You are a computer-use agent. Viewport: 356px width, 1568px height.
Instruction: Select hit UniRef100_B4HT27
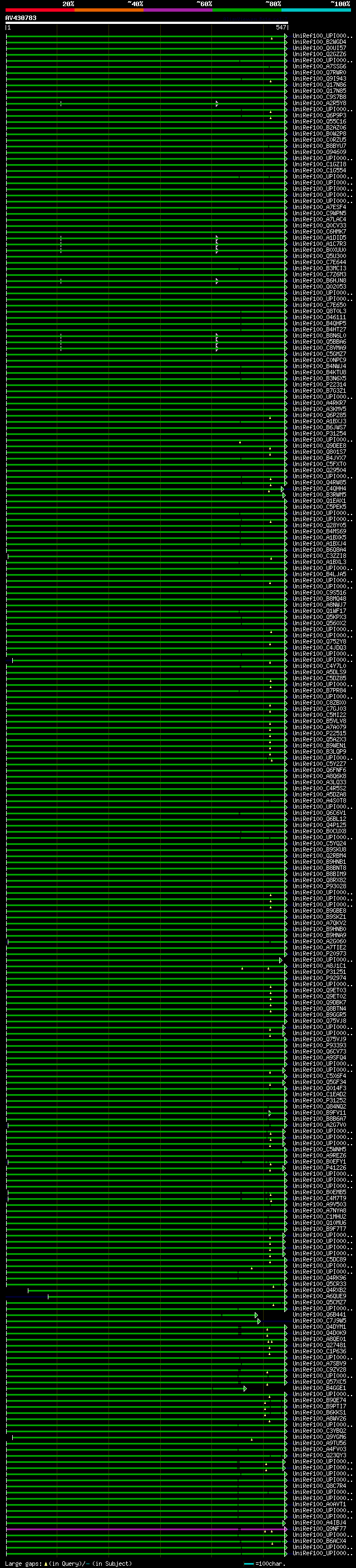coord(319,329)
